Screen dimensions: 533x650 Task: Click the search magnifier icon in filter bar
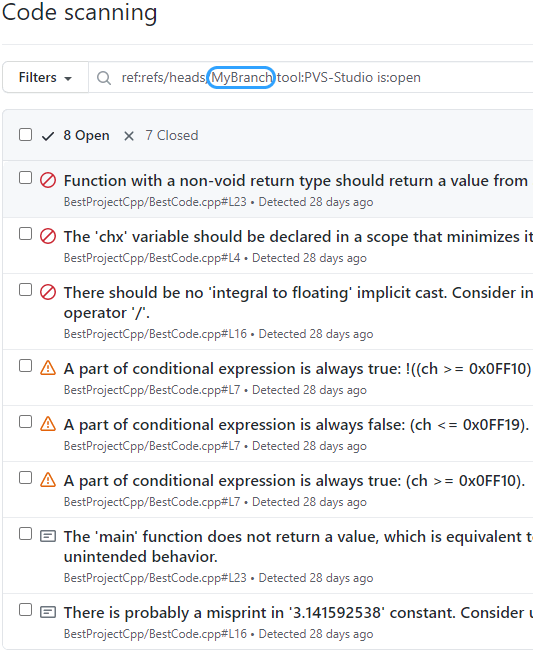[104, 78]
